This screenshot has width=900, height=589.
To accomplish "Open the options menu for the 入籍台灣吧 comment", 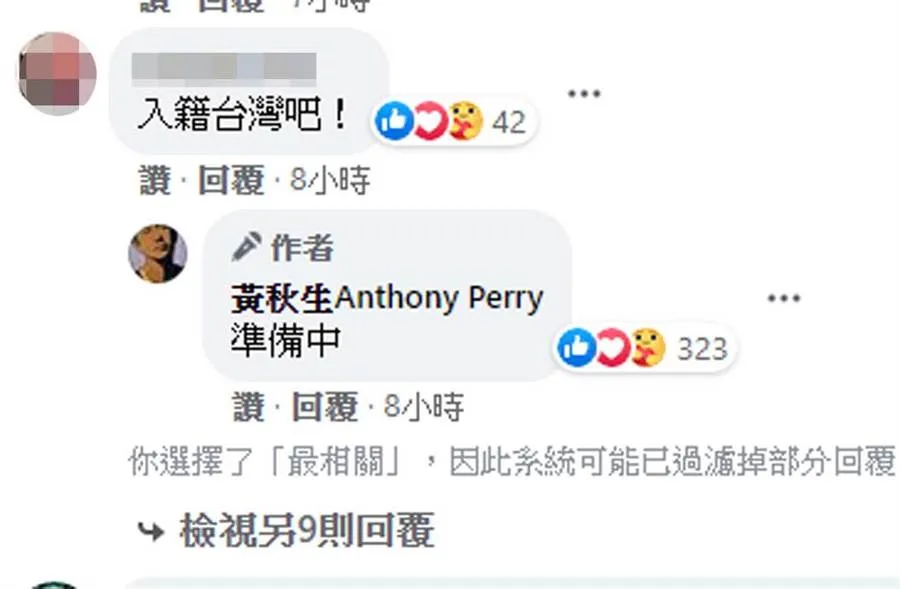I will pos(584,94).
